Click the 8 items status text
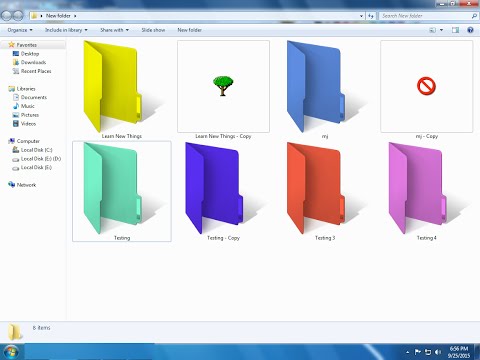 pos(42,328)
